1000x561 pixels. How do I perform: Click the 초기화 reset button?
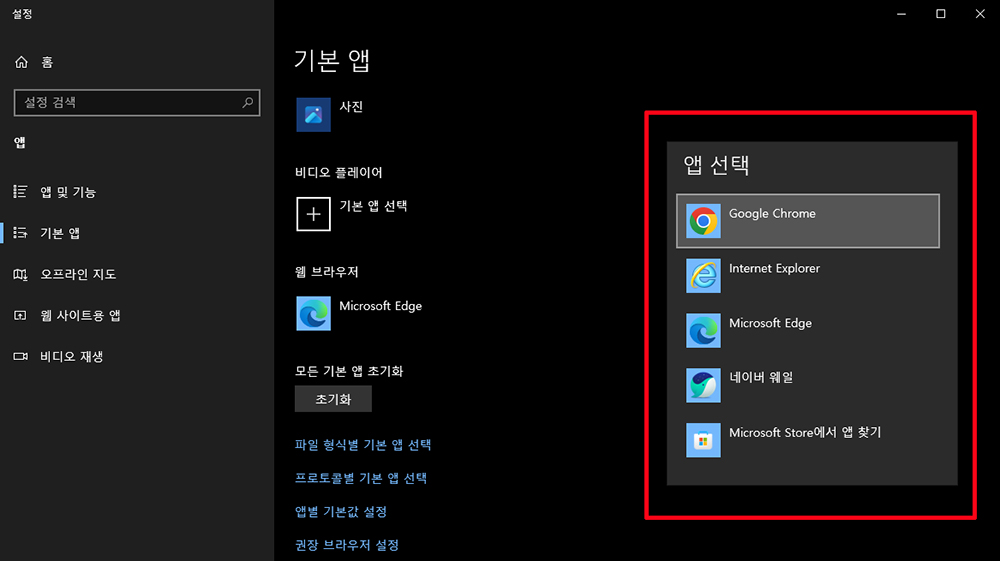click(x=333, y=399)
